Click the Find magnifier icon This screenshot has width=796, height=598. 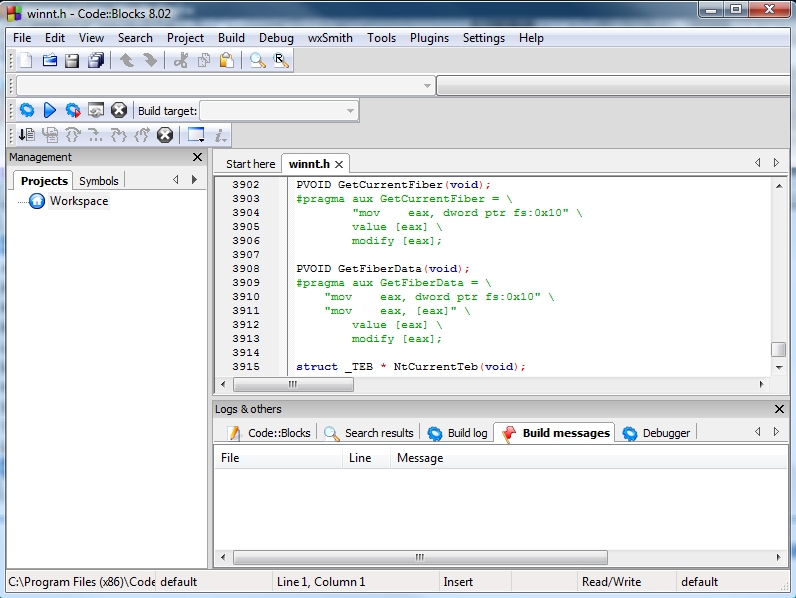(x=258, y=61)
